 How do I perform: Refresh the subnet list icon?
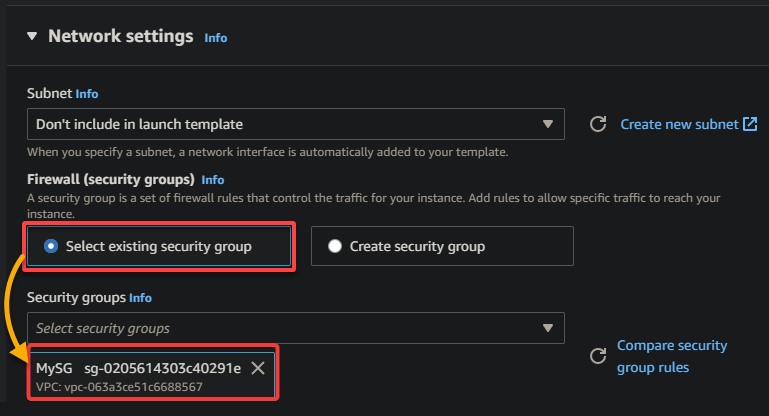tap(598, 124)
